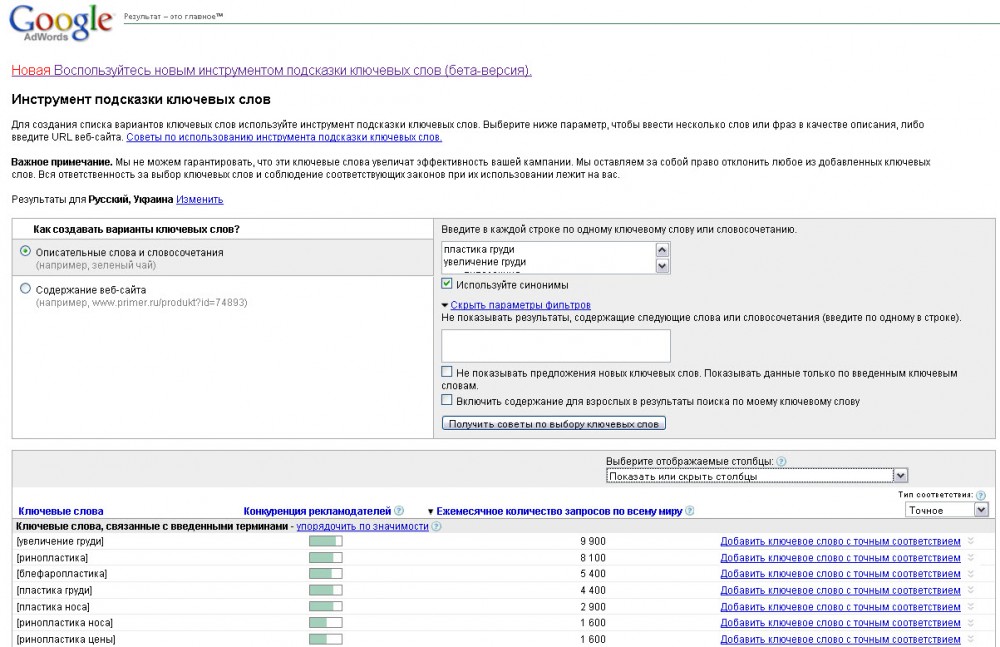Enable Включить содержание для взрослых checkbox

[446, 400]
